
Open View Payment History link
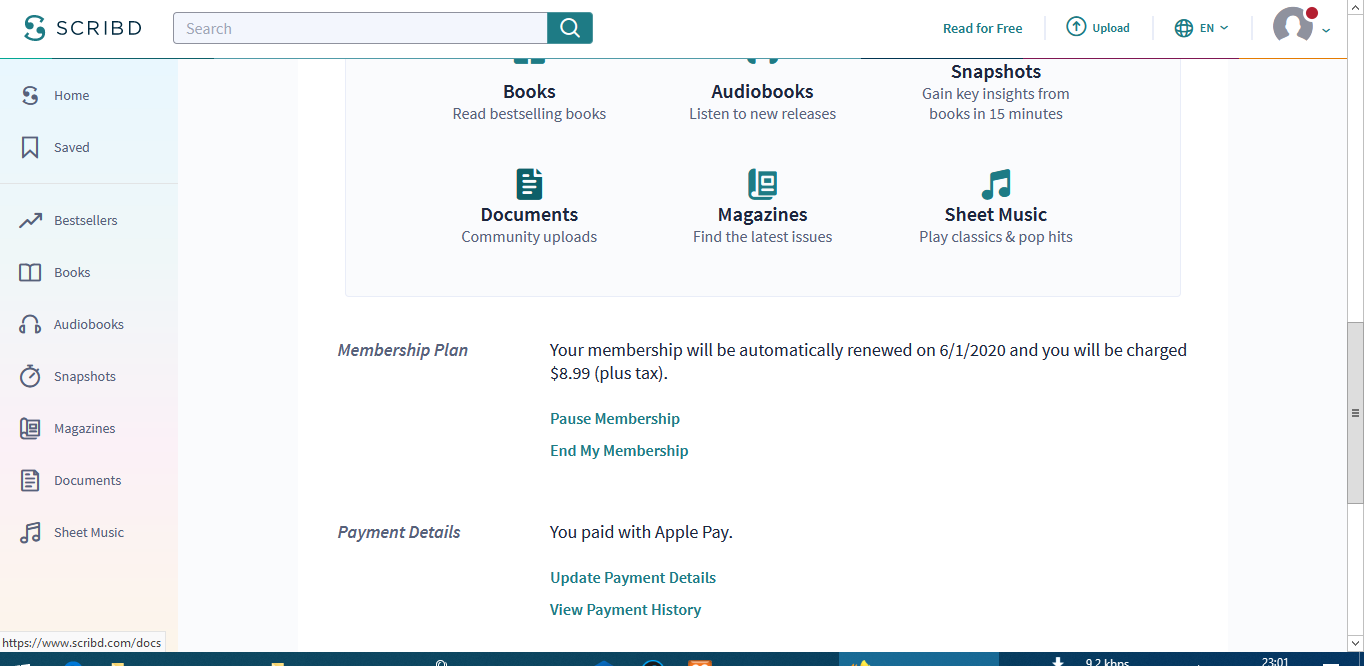[x=625, y=609]
